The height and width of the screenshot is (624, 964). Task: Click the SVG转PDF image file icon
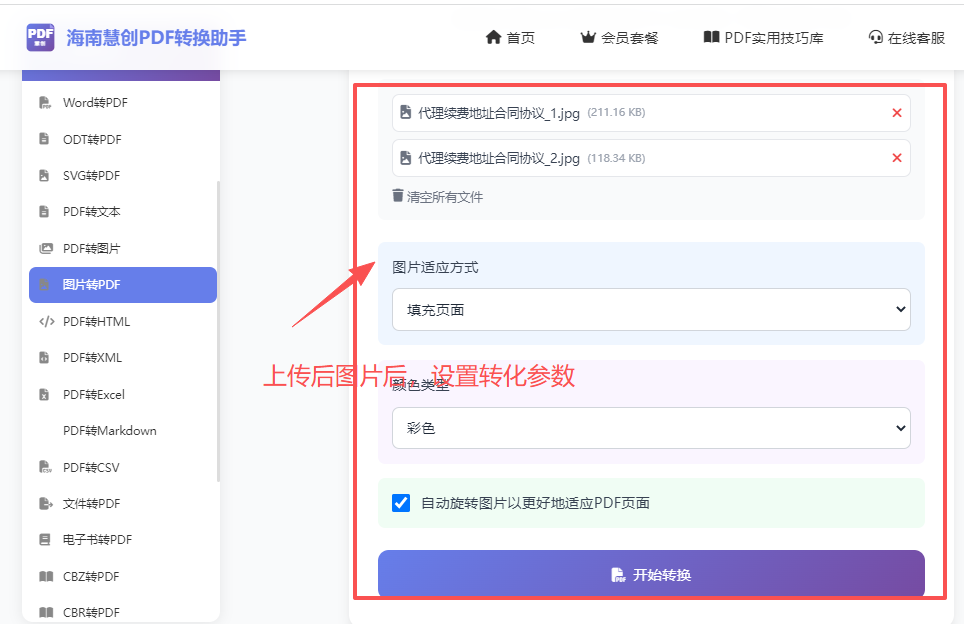[x=44, y=175]
